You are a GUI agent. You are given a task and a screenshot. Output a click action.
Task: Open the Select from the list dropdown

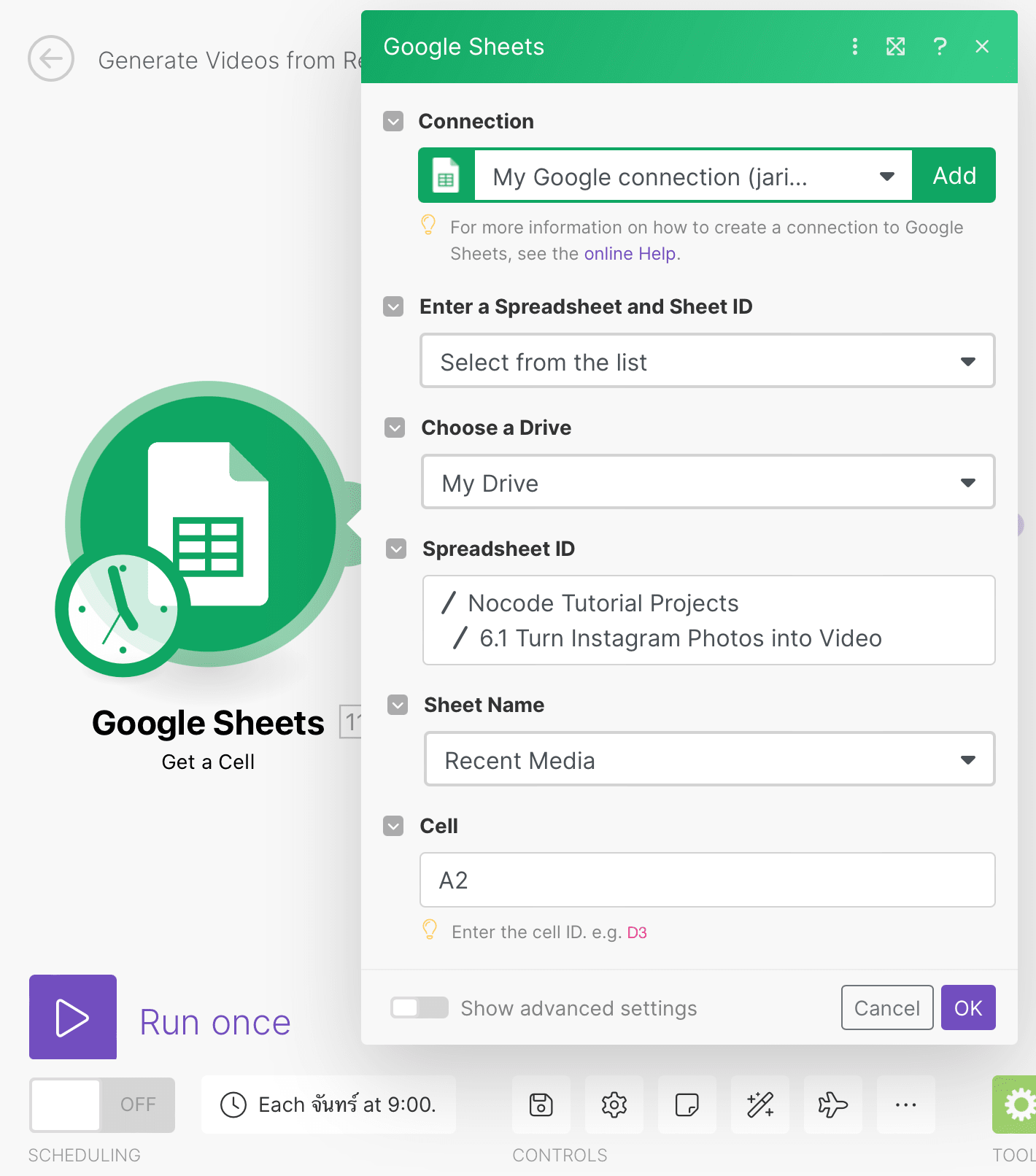708,361
